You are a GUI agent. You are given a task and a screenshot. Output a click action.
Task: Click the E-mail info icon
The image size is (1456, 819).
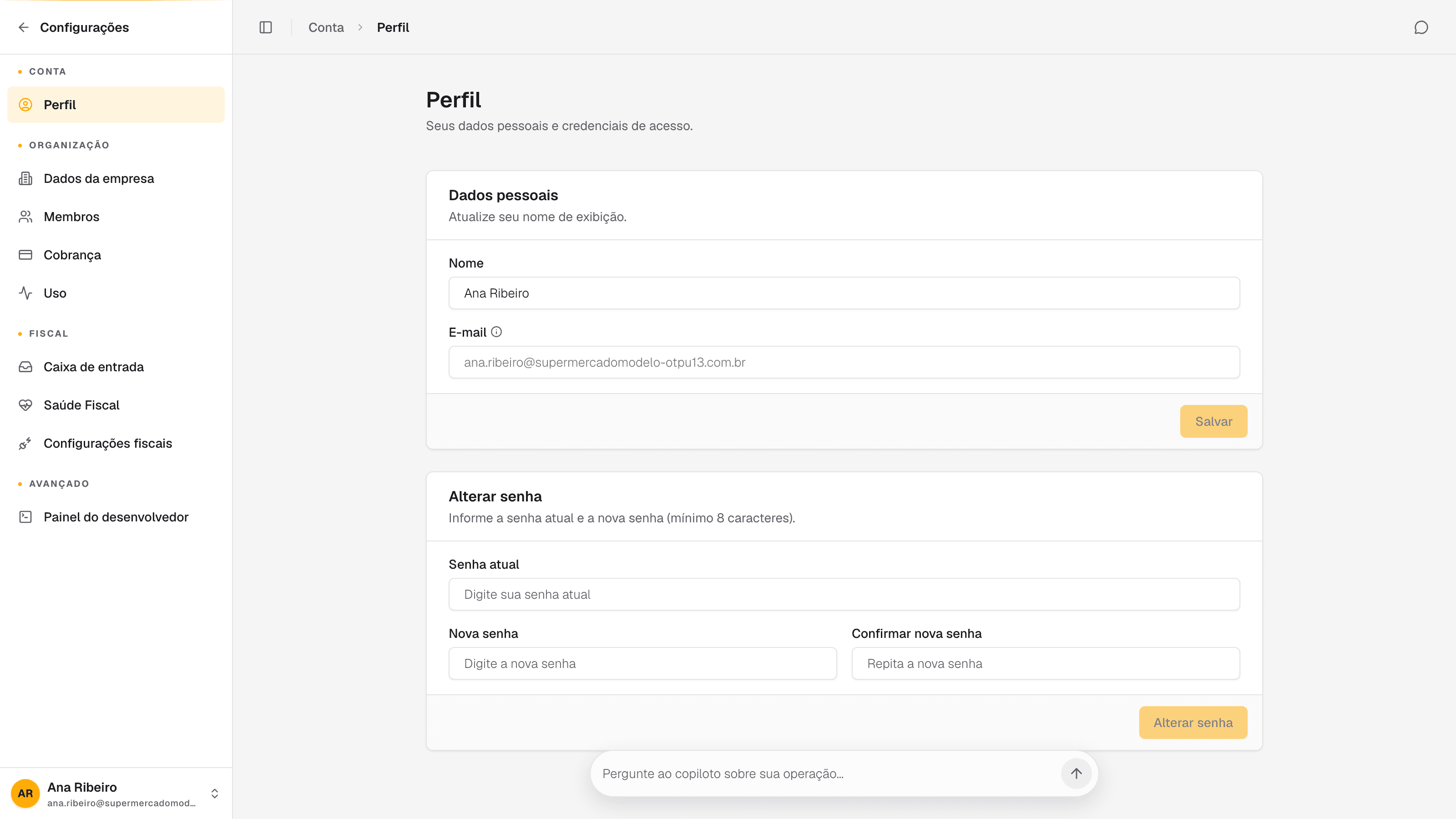pyautogui.click(x=496, y=332)
